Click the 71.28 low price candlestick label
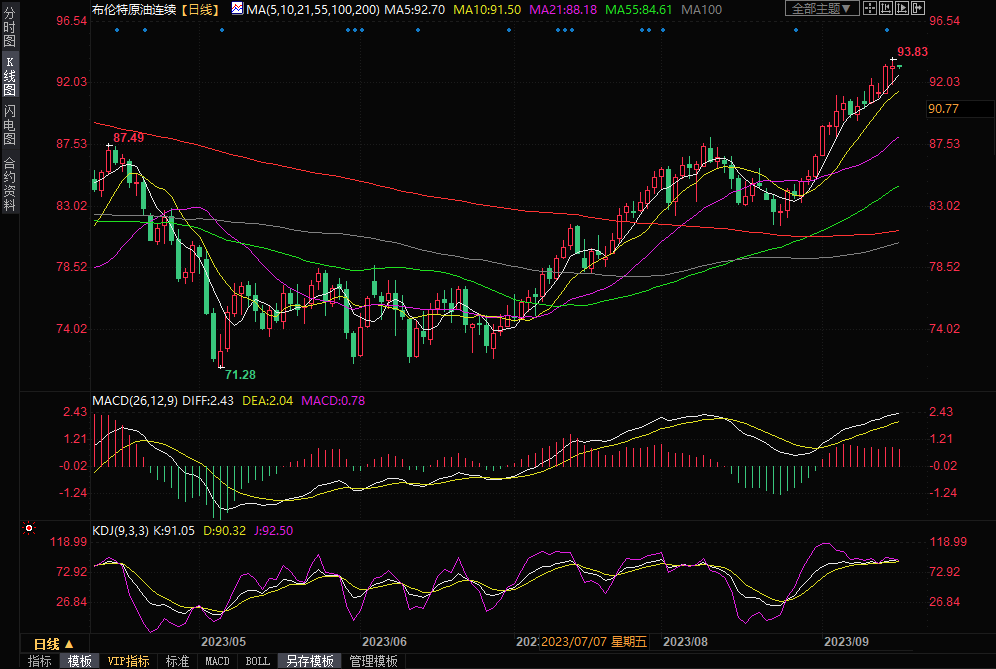996x669 pixels. point(240,374)
